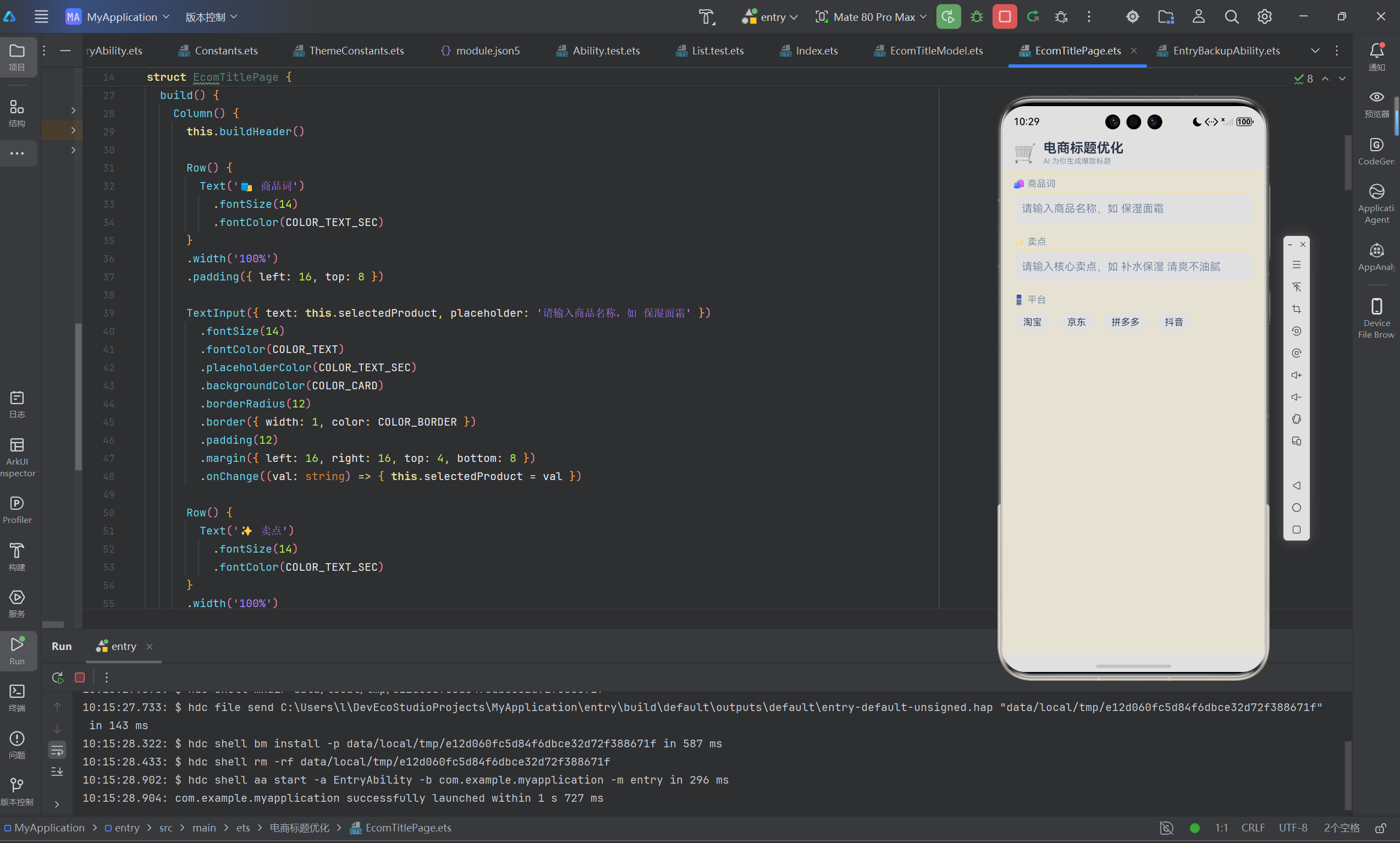Click emulator home circle button
This screenshot has width=1400, height=843.
pyautogui.click(x=1296, y=508)
